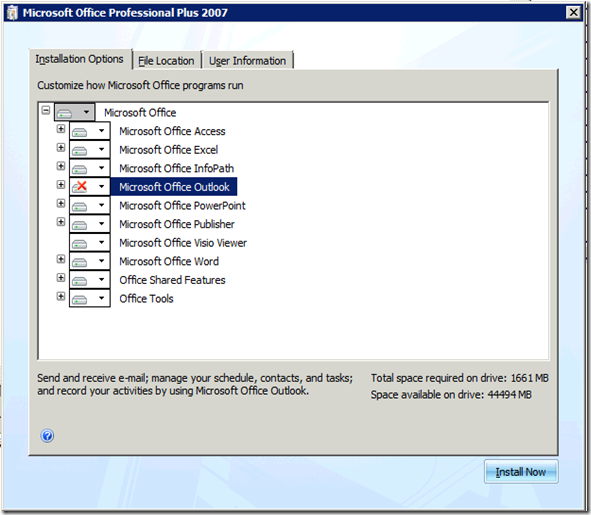Select Office Shared Features in the tree
This screenshot has width=591, height=515.
coord(172,280)
